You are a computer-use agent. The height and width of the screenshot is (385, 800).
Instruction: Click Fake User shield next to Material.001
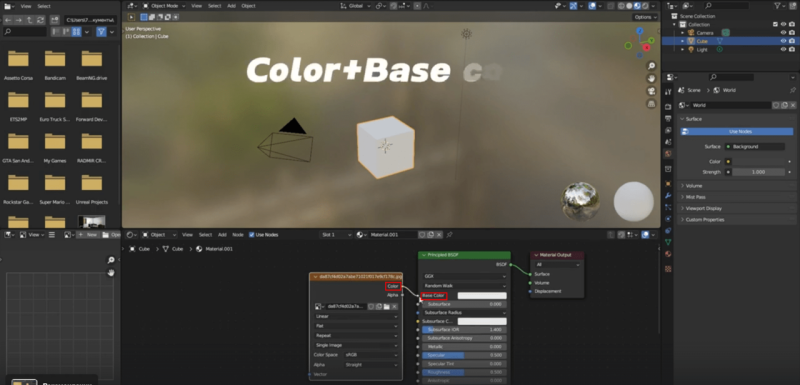pyautogui.click(x=422, y=235)
